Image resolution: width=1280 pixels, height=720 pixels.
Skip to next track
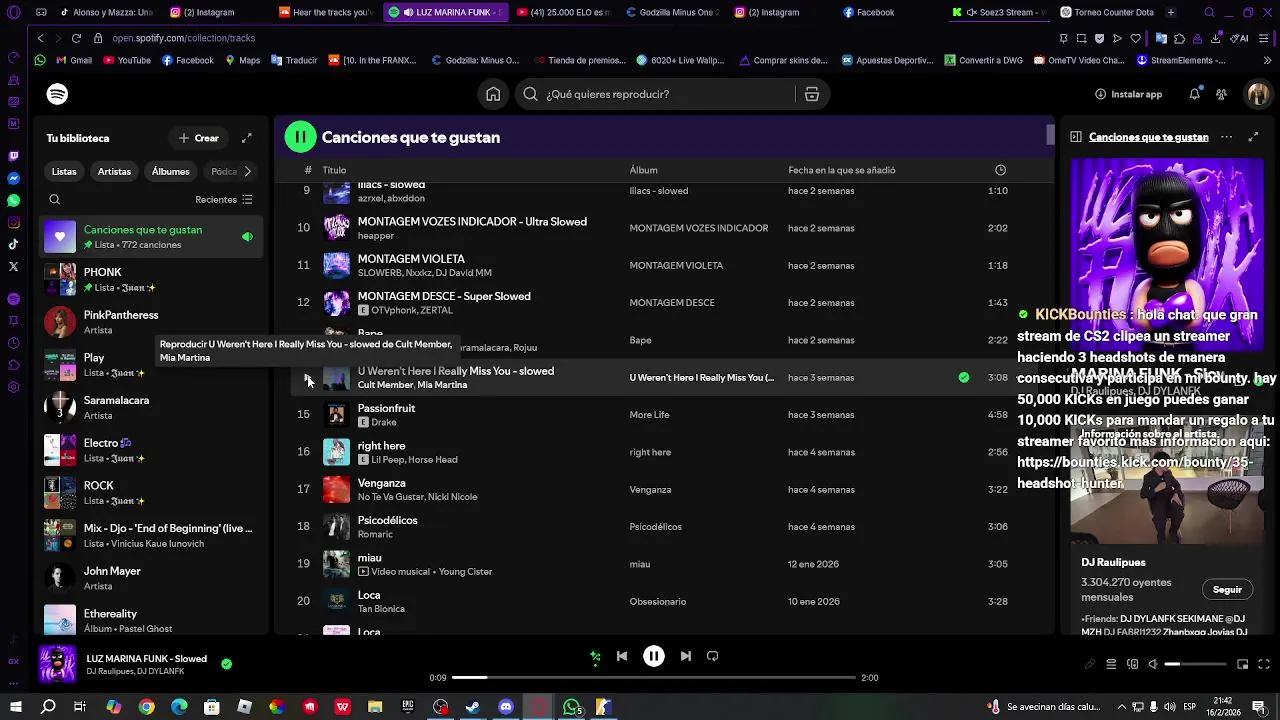coord(686,656)
